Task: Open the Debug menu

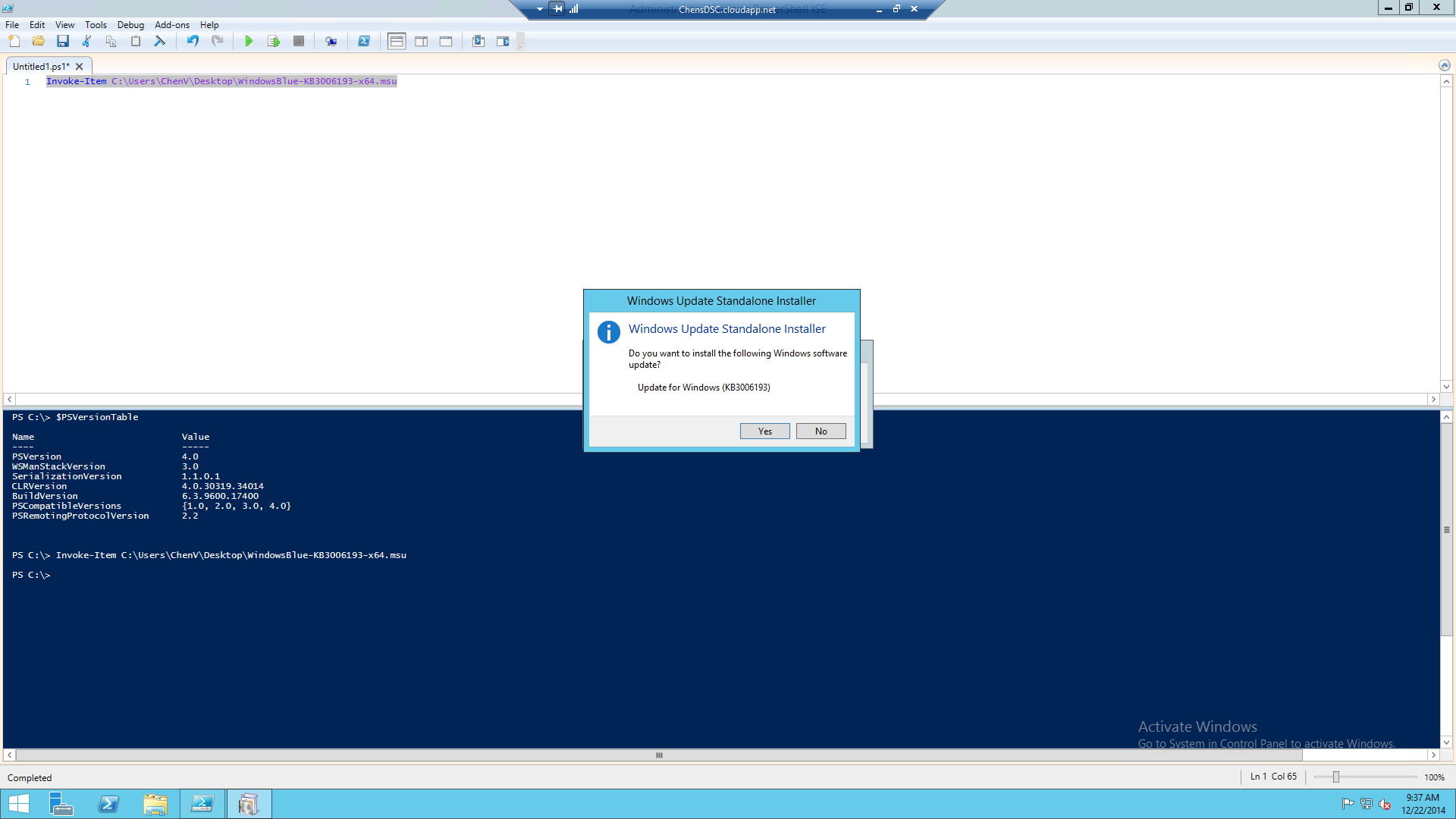Action: point(130,24)
